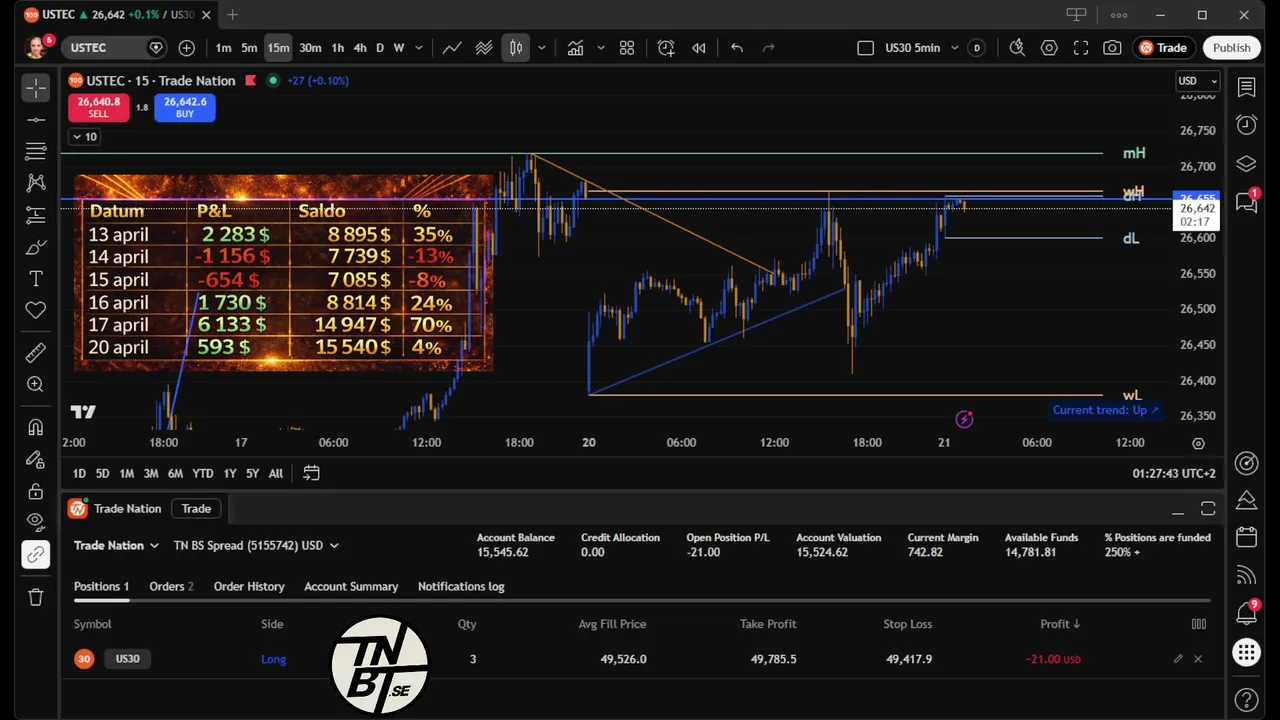The width and height of the screenshot is (1280, 720).
Task: Collapse the indicator legend showing 10
Action: tap(85, 137)
